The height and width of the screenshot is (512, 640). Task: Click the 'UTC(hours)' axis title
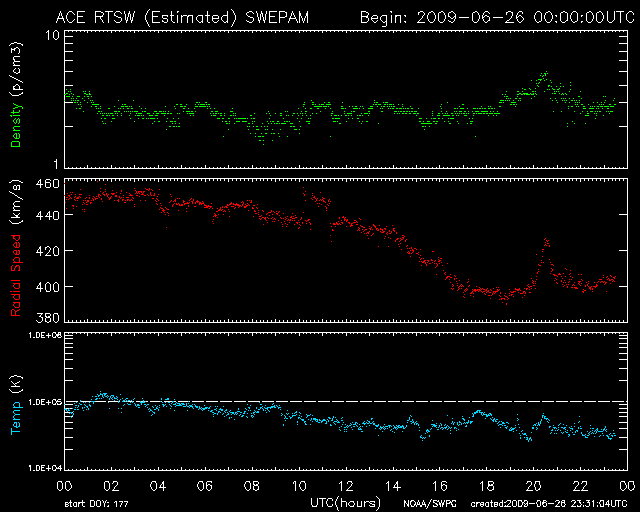tap(345, 503)
